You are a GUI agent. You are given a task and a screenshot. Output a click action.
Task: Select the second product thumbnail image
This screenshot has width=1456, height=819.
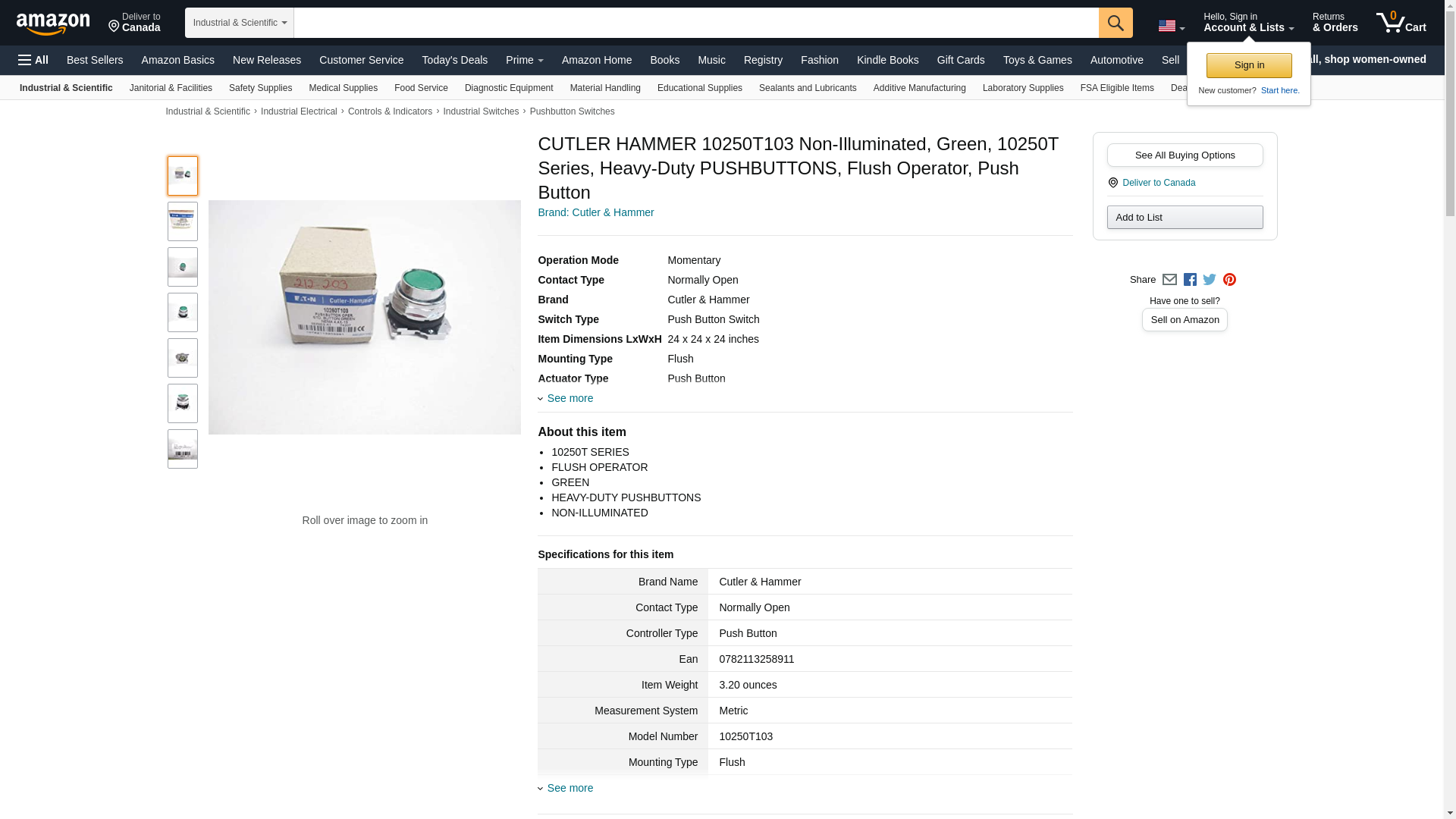pos(183,221)
